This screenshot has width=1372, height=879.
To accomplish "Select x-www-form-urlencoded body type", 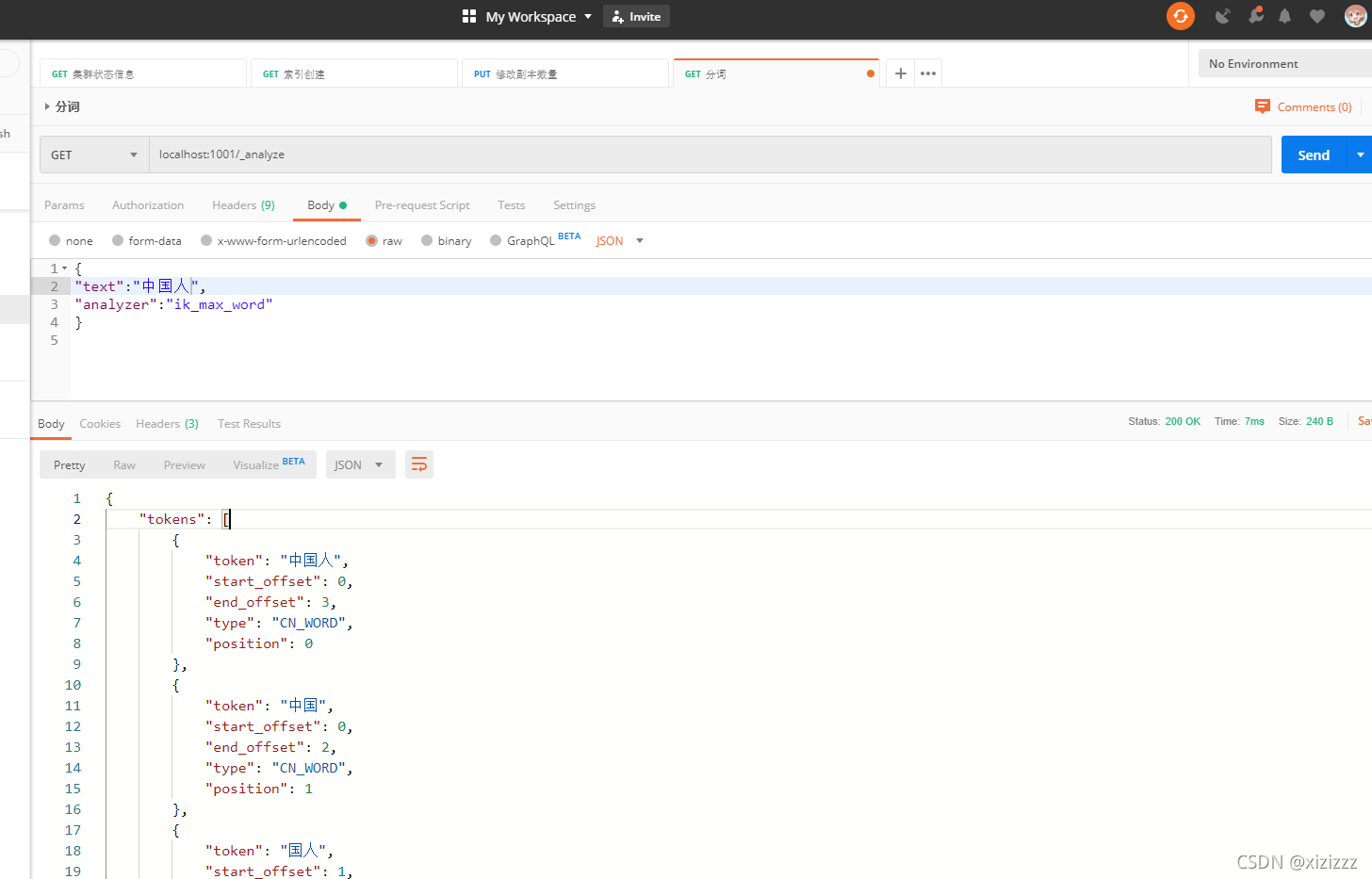I will pyautogui.click(x=206, y=240).
